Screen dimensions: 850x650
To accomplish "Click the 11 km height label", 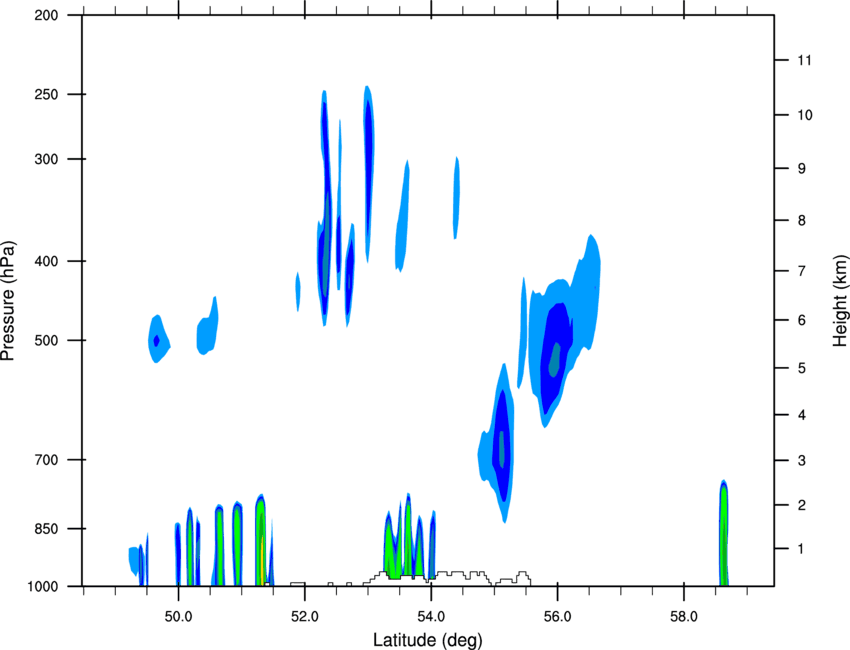I will click(x=804, y=60).
